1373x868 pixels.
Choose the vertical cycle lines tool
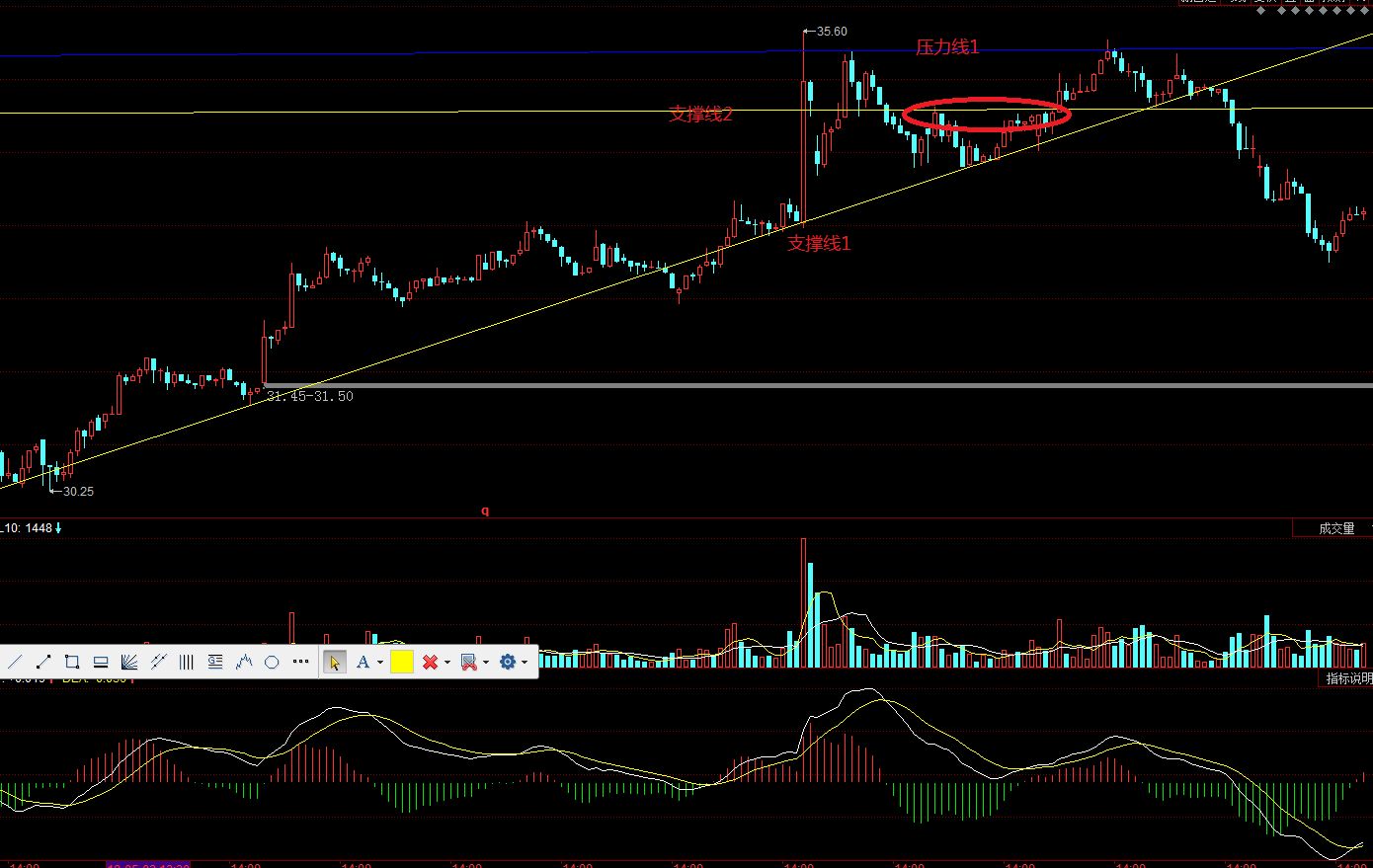[186, 662]
